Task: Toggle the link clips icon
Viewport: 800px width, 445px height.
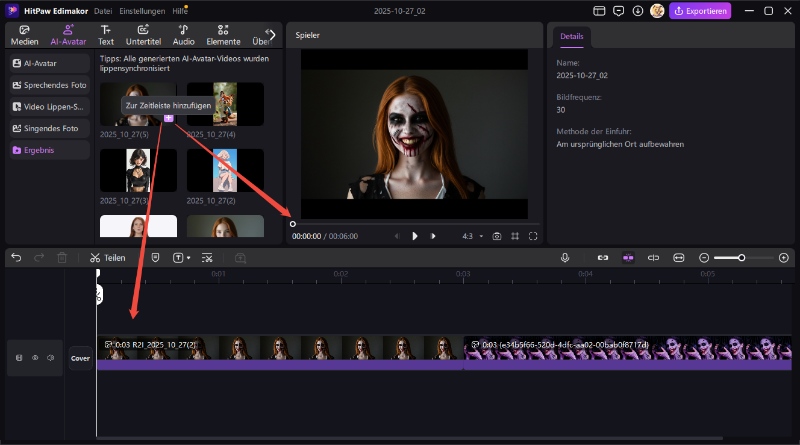Action: pos(603,258)
